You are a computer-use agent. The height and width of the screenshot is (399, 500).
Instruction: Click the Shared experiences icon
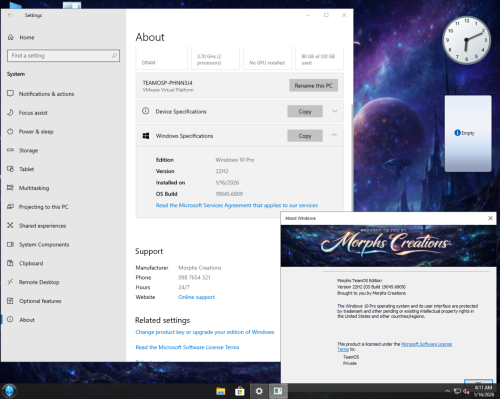(10, 226)
